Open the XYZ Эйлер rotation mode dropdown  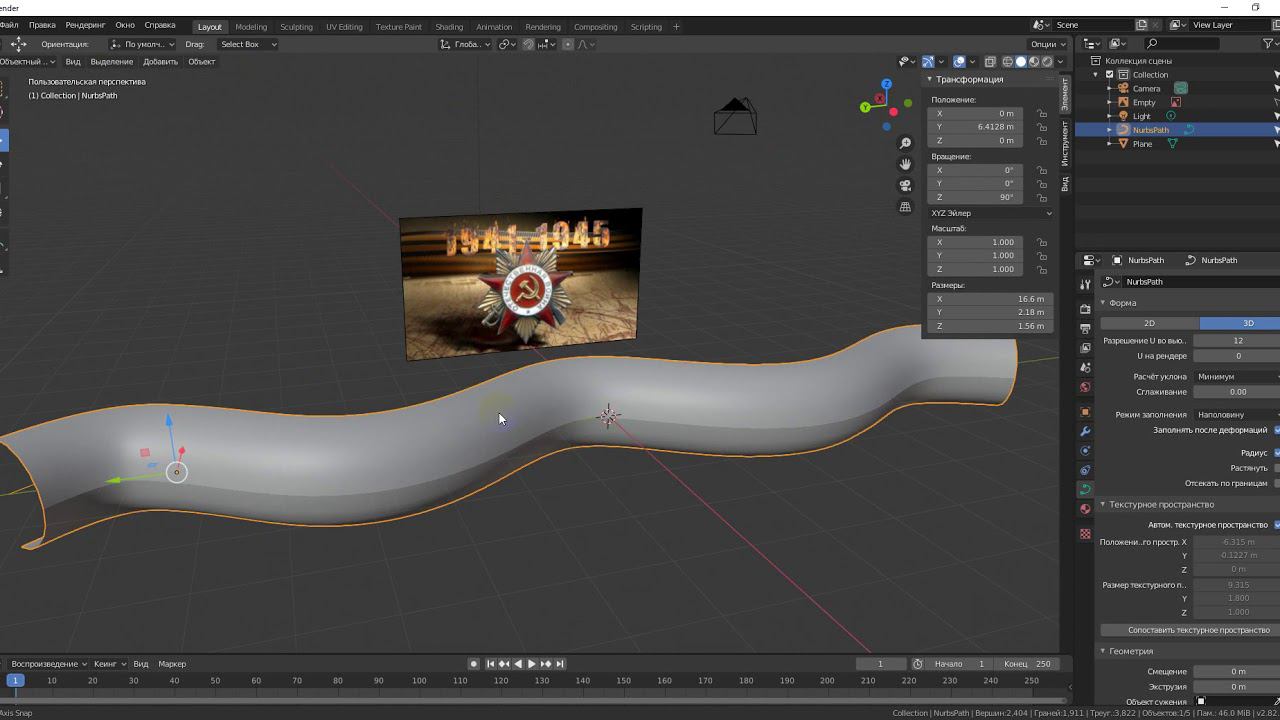tap(990, 213)
